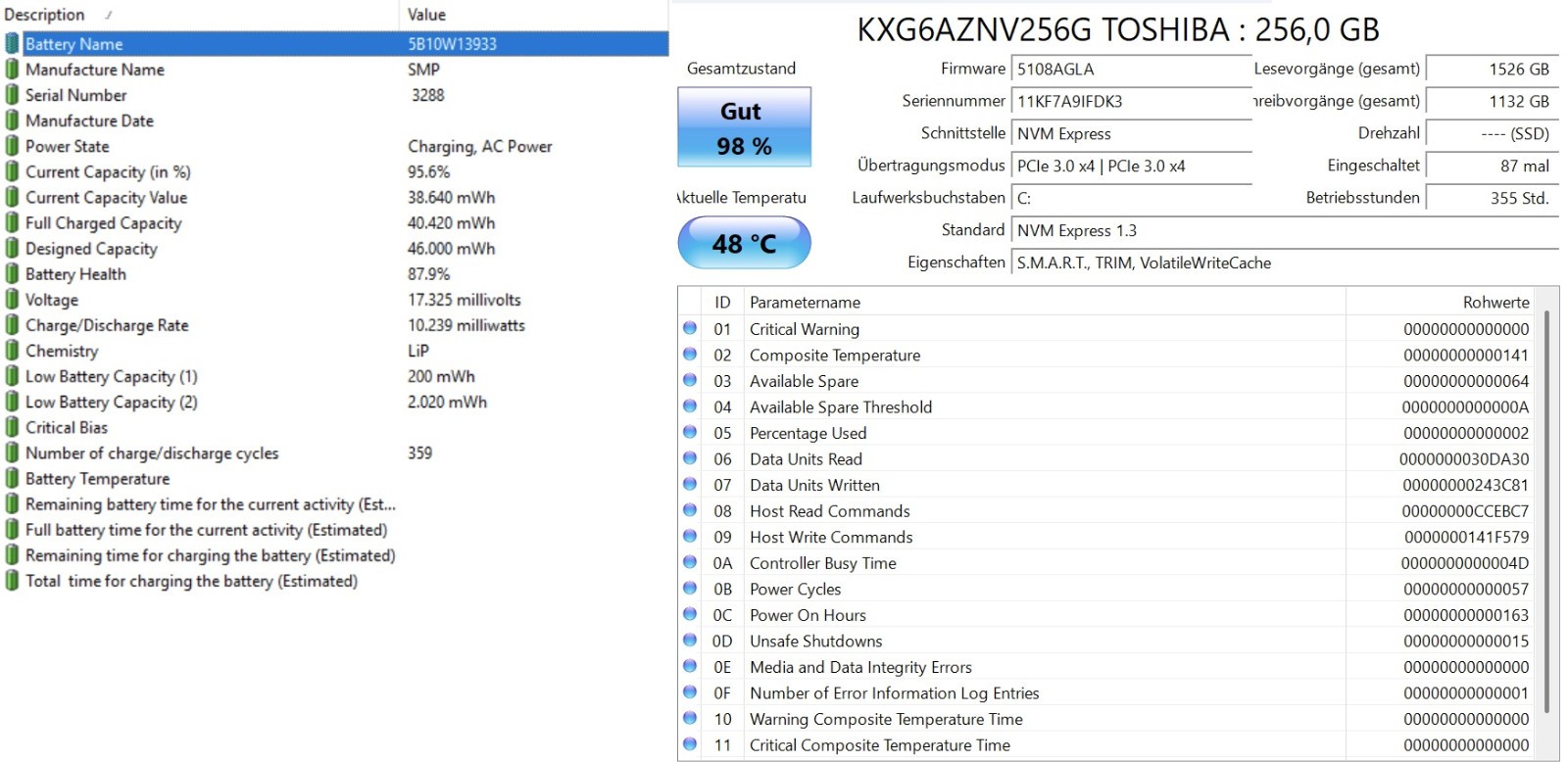Select the Critical Composite Temperature Time row
The image size is (1568, 762).
tap(1107, 744)
